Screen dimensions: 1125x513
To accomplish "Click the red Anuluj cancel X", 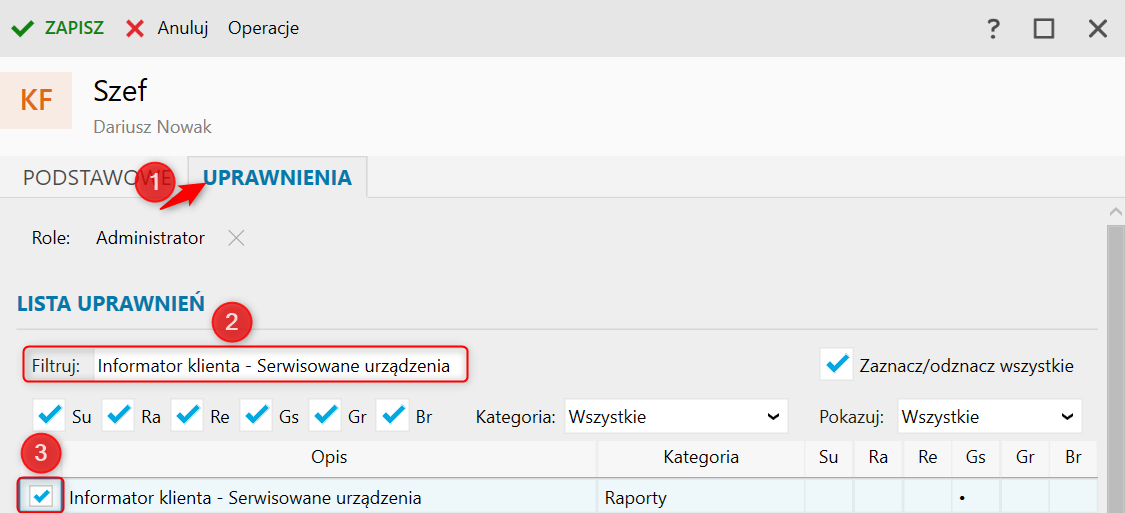I will [135, 28].
